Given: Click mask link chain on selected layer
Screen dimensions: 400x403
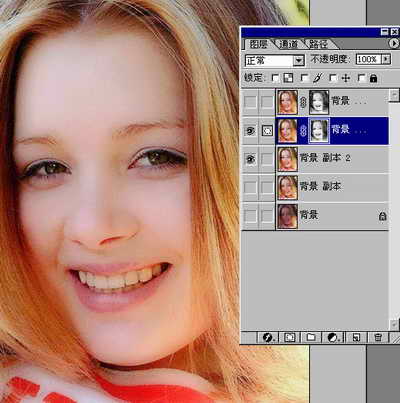Looking at the screenshot, I should (303, 131).
